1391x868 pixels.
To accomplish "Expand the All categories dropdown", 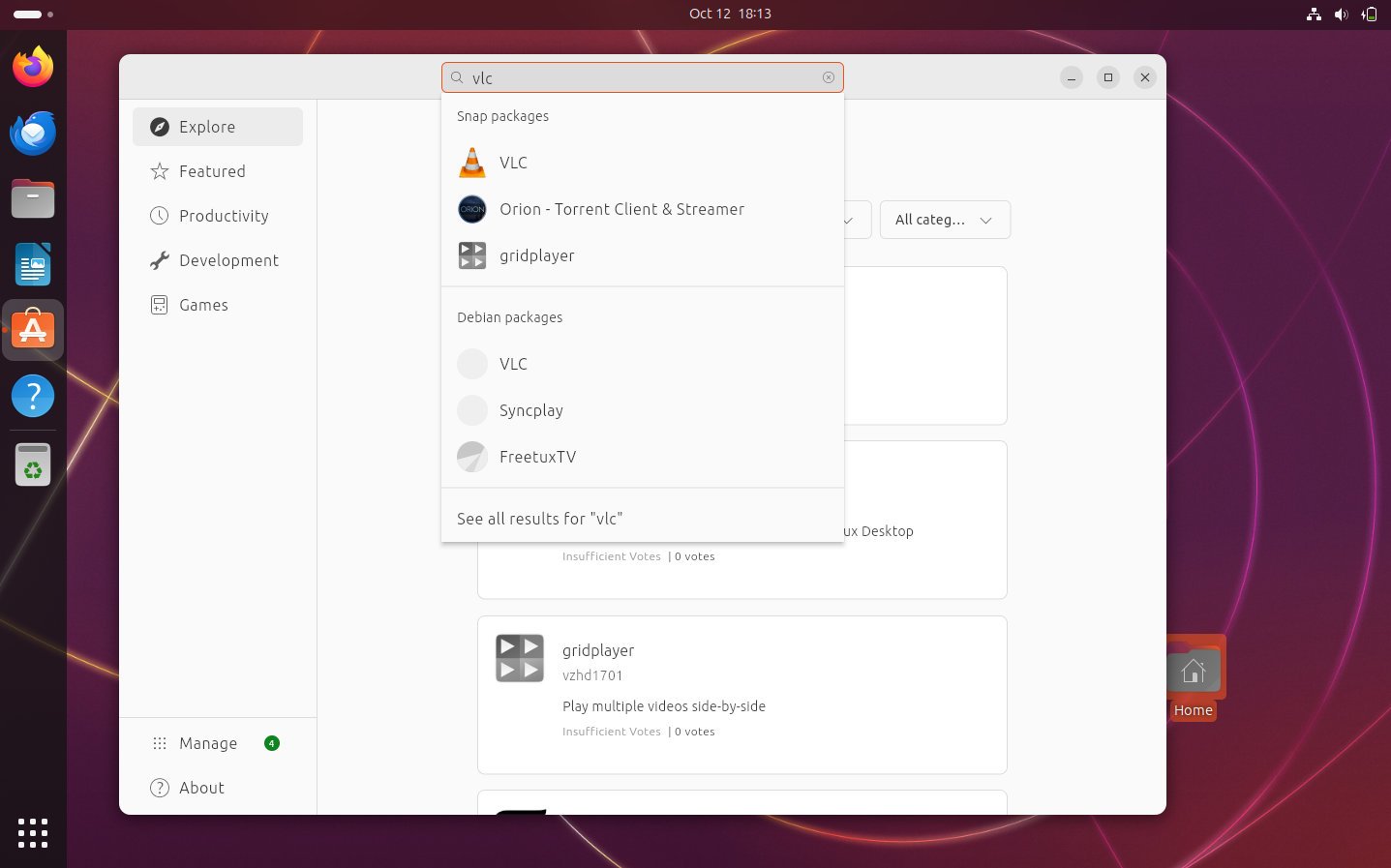I will coord(945,220).
